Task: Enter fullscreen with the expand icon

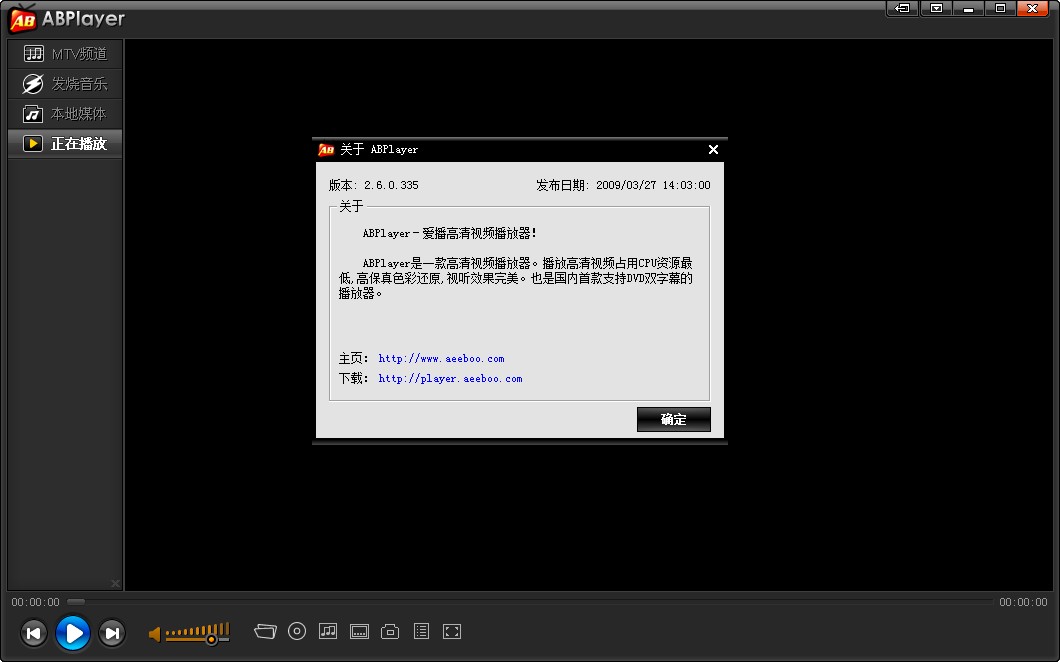Action: (451, 631)
